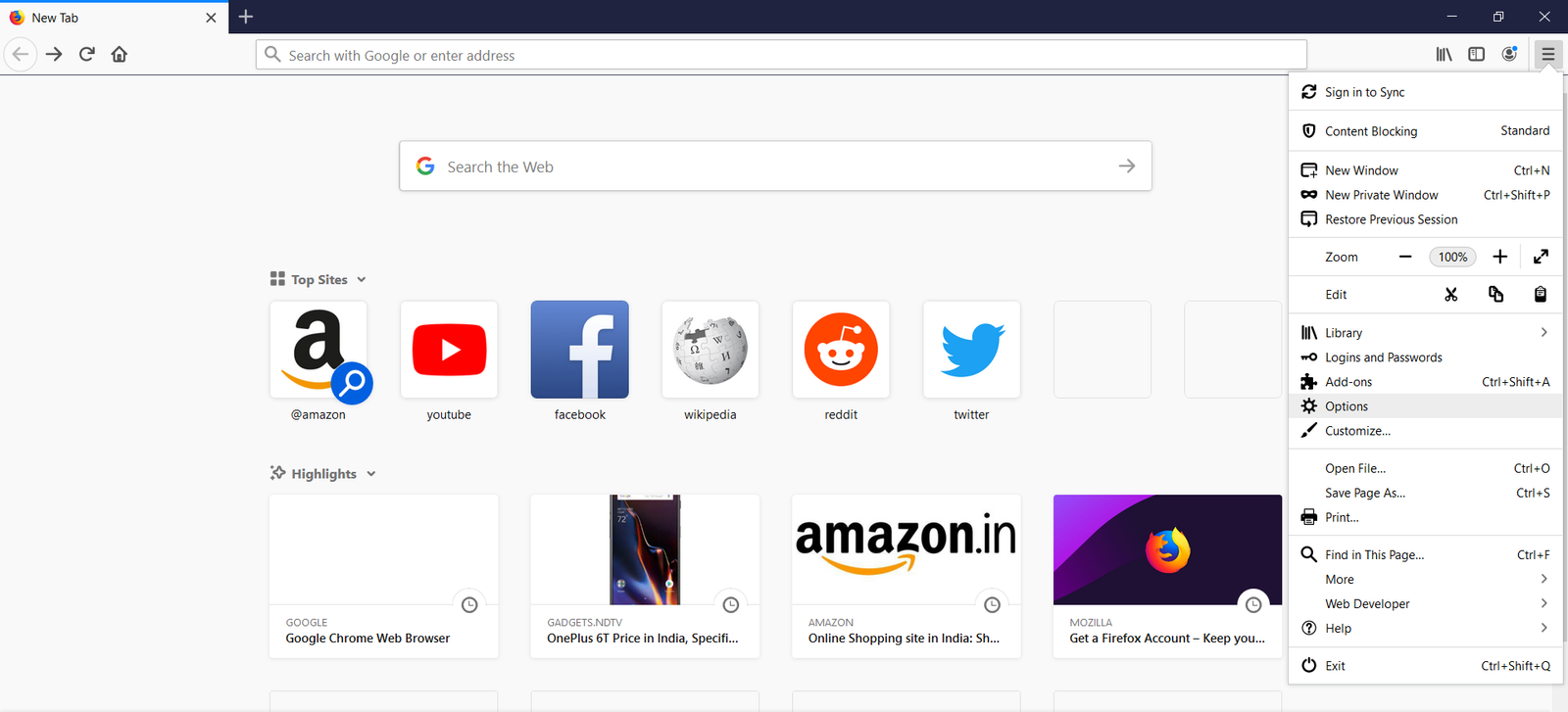Click the Cut icon in Edit row
Screen dimensions: 1568x712
[1450, 295]
